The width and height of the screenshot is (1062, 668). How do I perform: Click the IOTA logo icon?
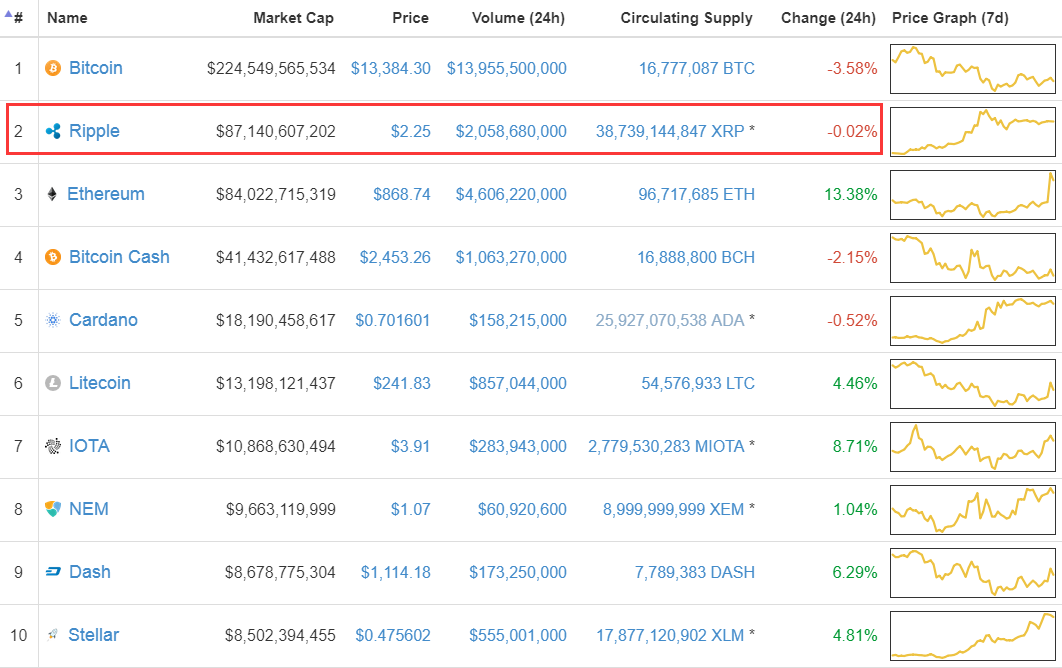tap(53, 446)
